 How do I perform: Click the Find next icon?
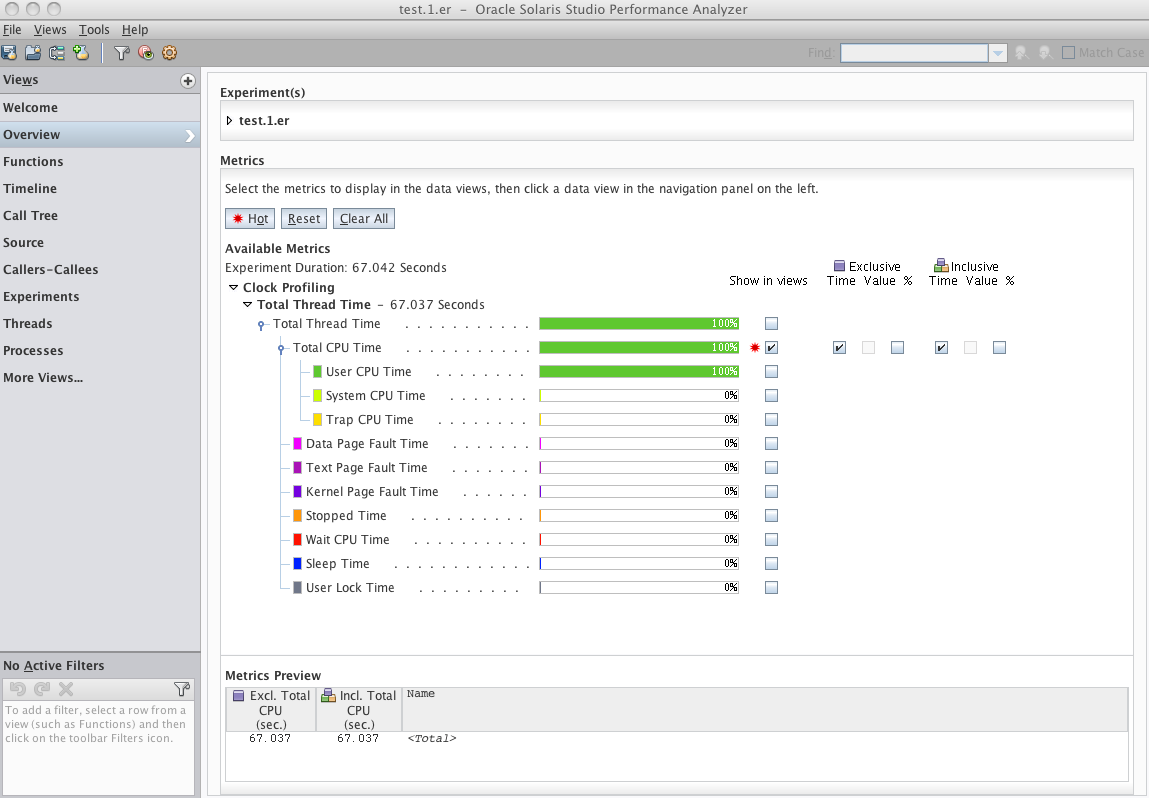point(1046,53)
